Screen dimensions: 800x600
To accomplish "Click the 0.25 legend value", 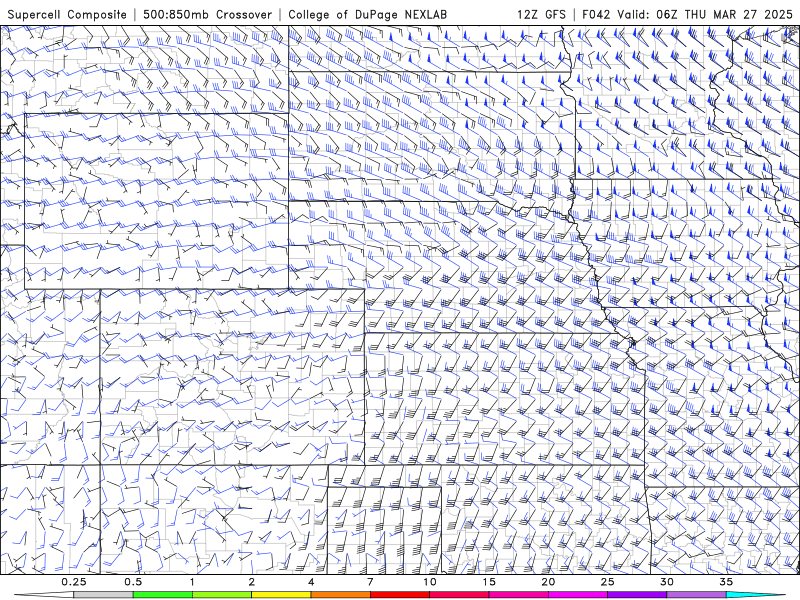I will [74, 582].
